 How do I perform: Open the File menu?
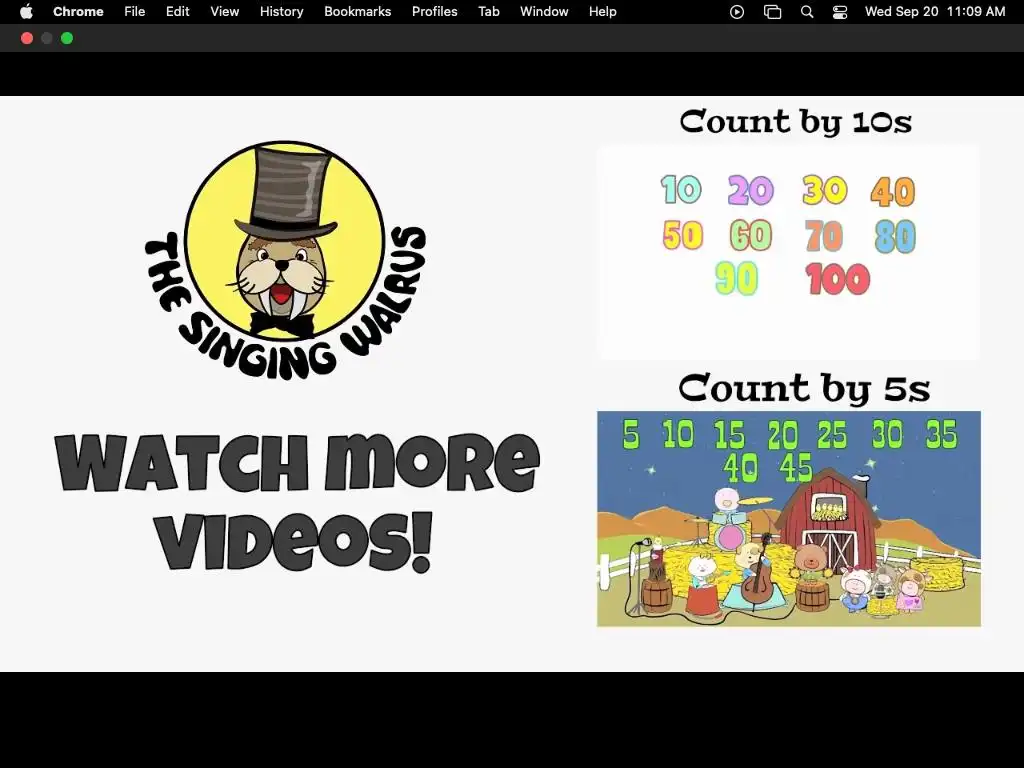135,12
